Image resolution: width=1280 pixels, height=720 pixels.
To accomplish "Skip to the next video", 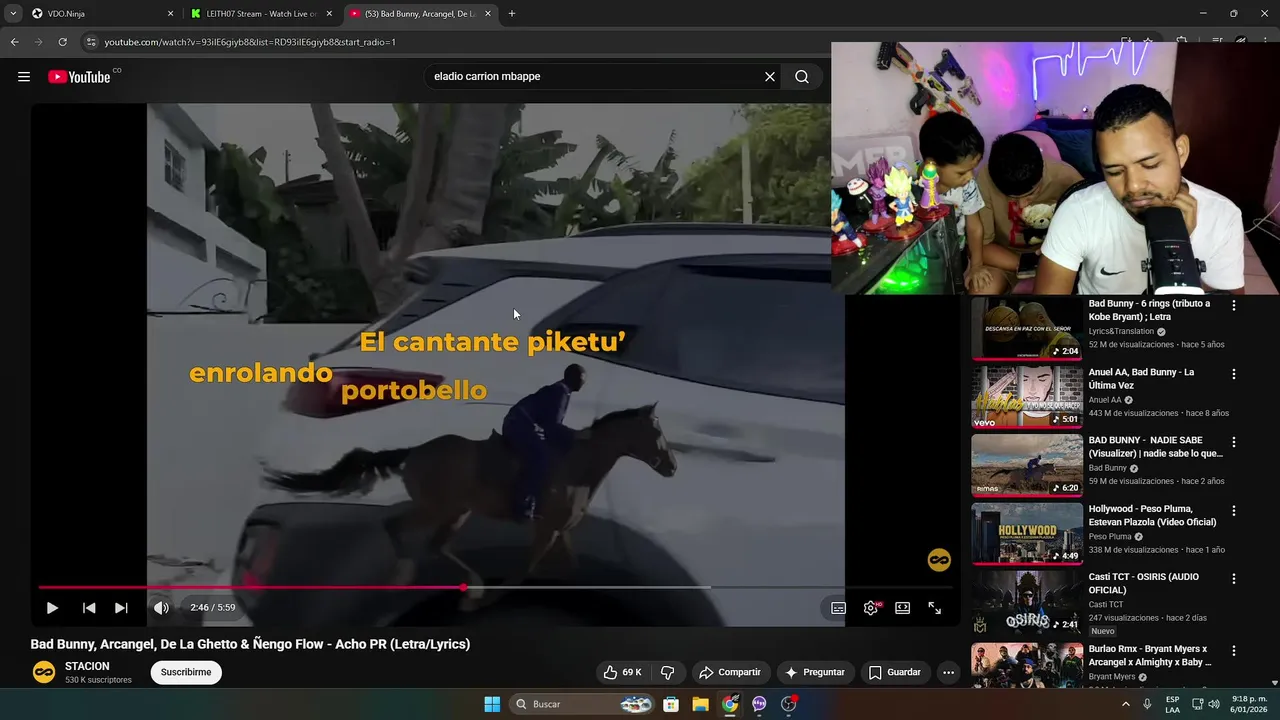I will [x=121, y=608].
